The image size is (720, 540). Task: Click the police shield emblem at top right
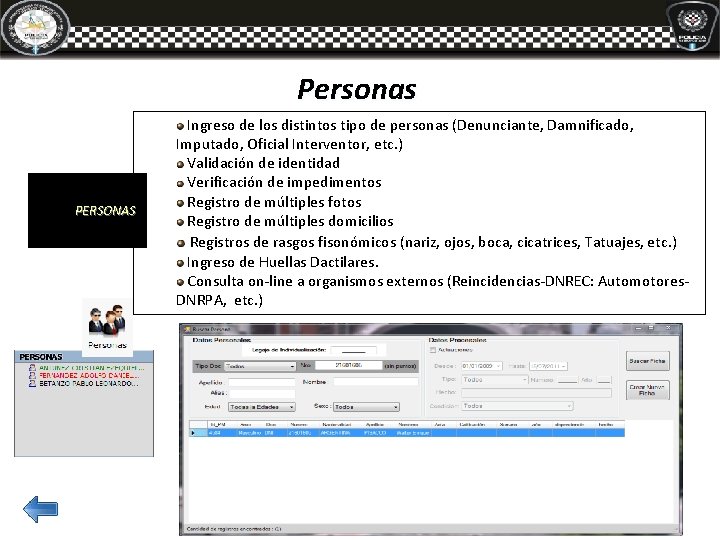pos(692,25)
